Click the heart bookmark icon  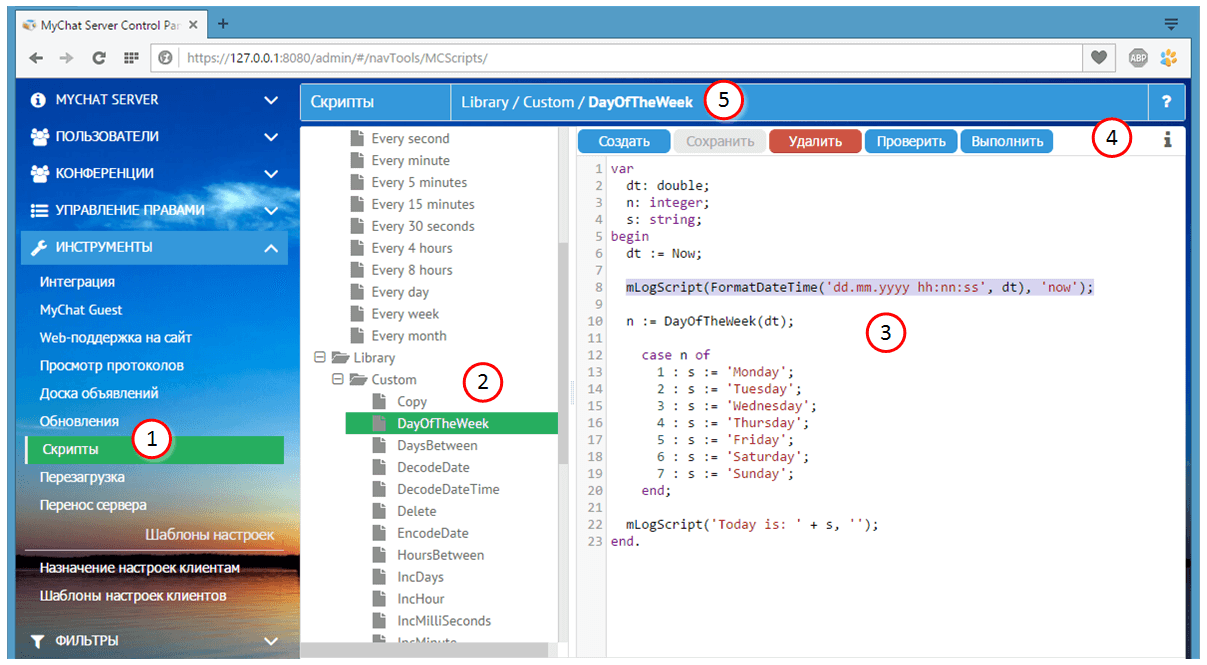[1098, 58]
